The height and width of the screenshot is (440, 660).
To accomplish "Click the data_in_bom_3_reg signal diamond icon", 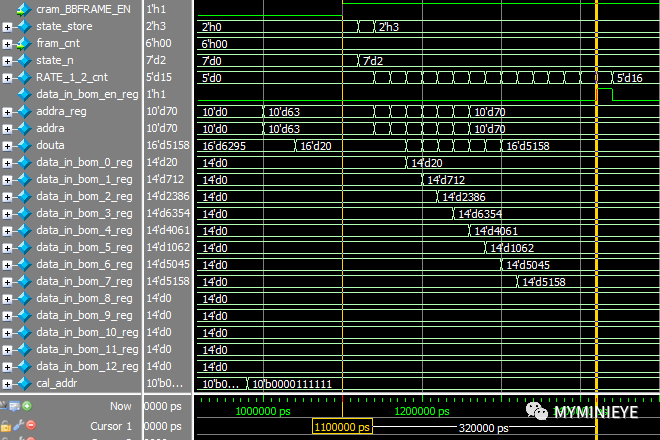I will (x=24, y=213).
